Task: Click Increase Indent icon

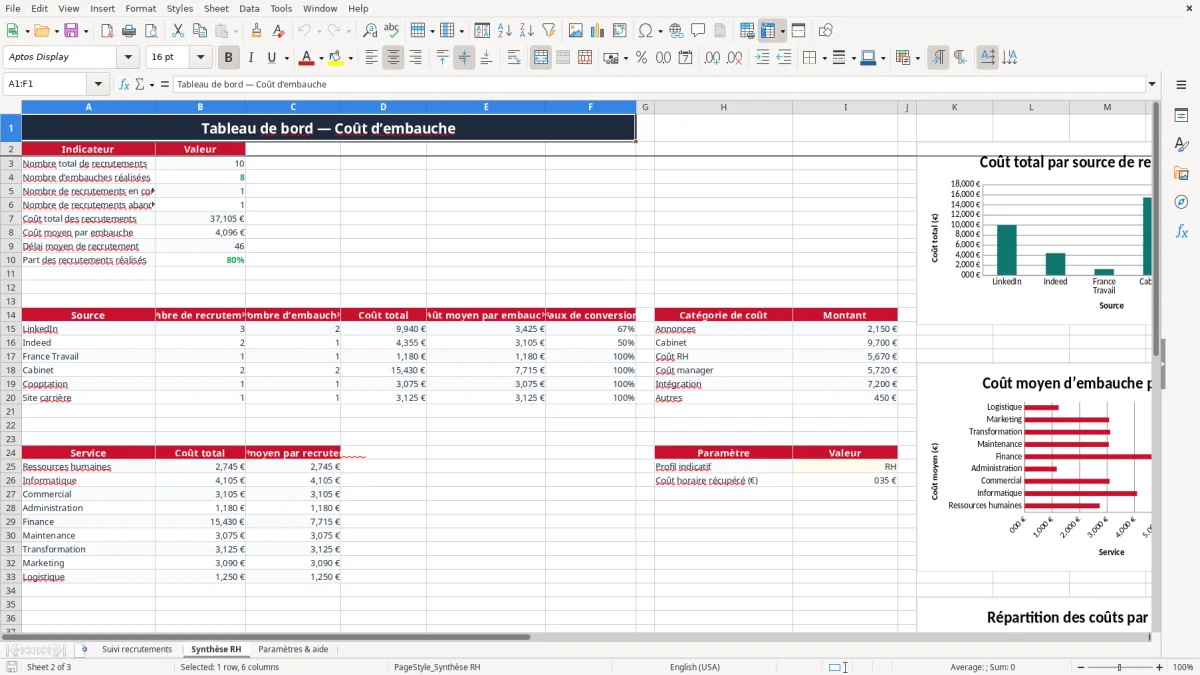Action: [x=762, y=58]
